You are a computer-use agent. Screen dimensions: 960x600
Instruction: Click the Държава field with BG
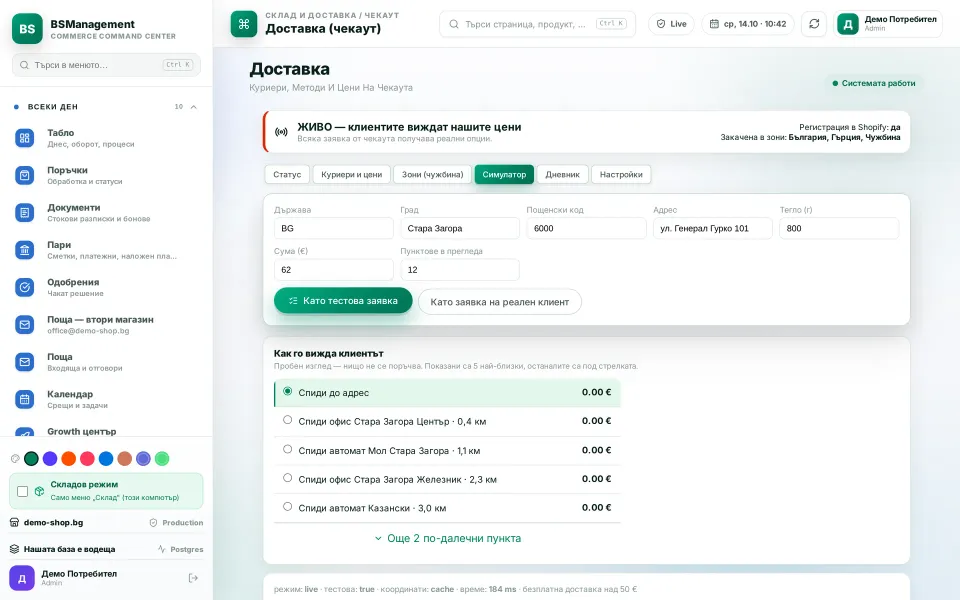(334, 228)
